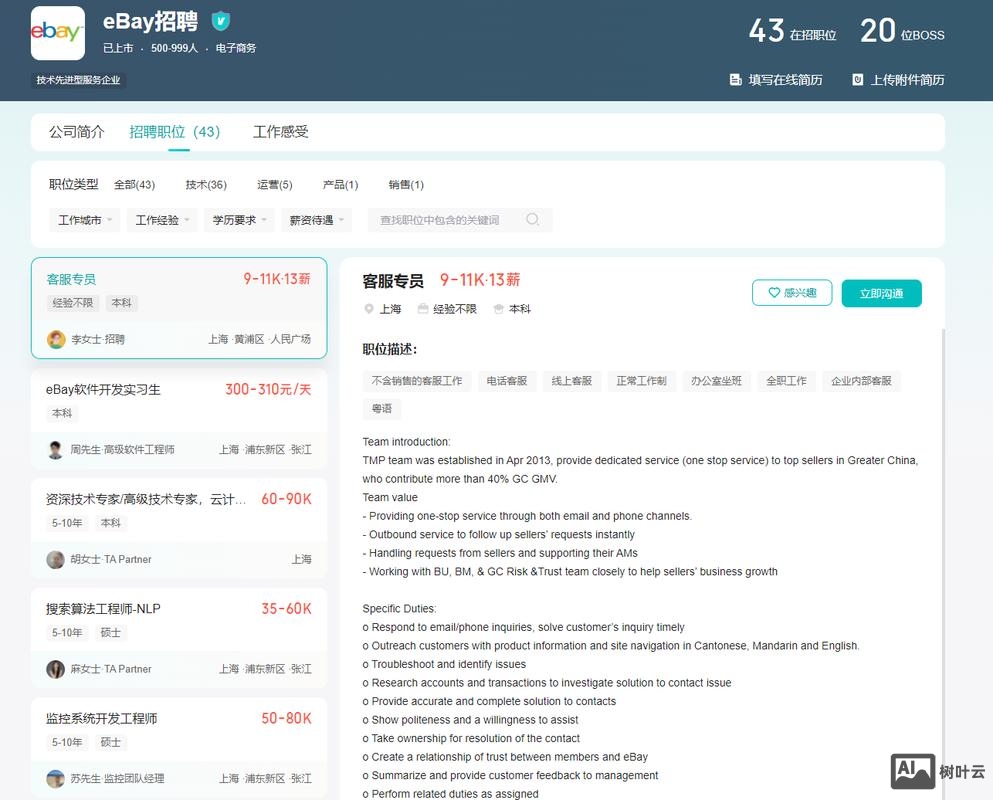This screenshot has height=800, width=993.
Task: Click the job keyword search input field
Action: (x=445, y=220)
